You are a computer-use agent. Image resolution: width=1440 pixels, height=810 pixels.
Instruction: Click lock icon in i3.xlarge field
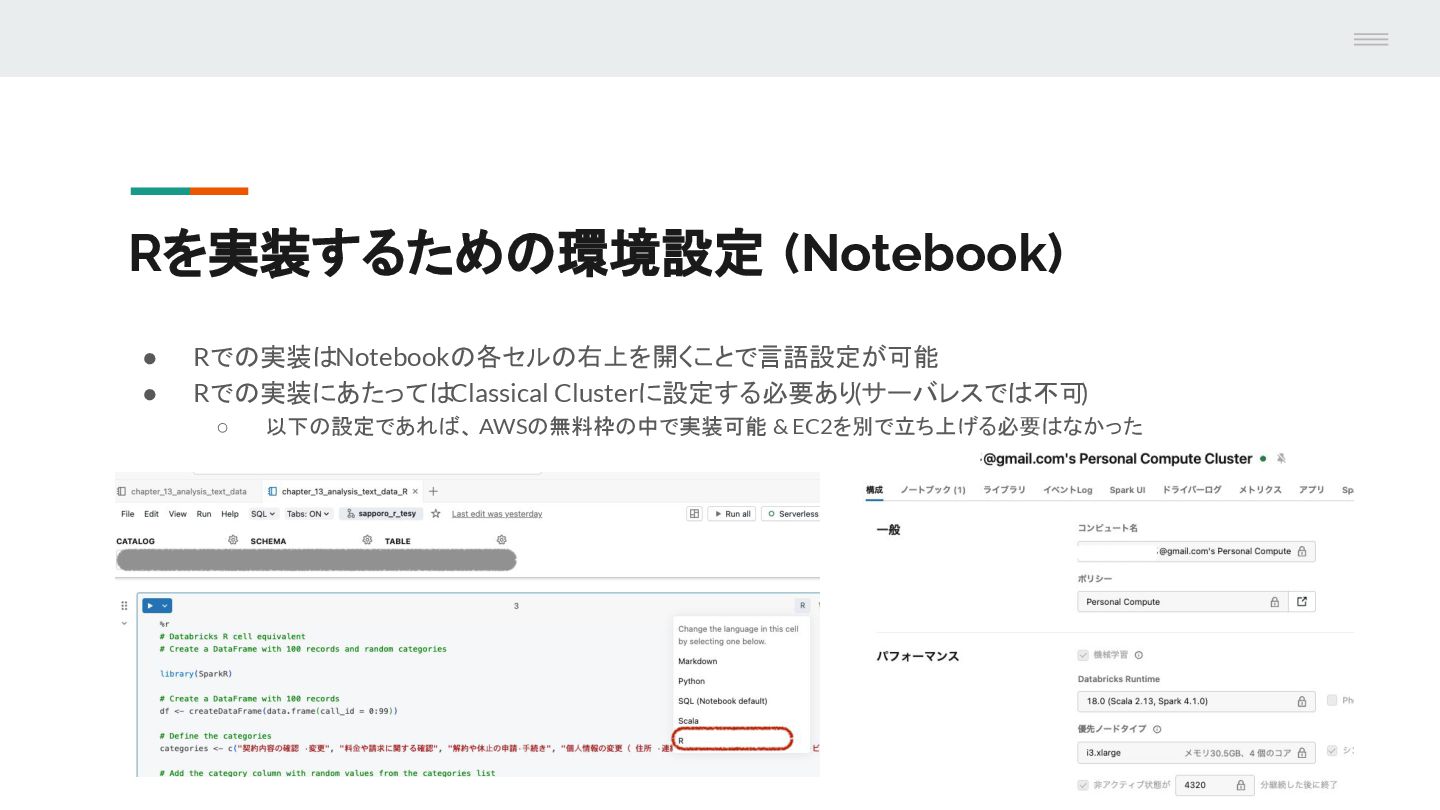tap(1301, 752)
